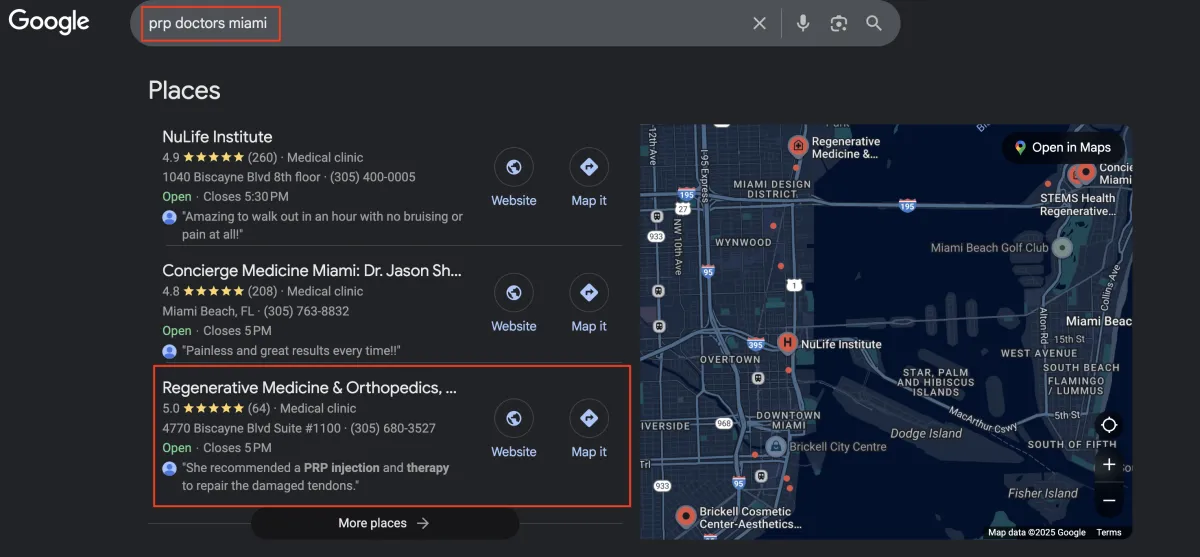
Task: Click the More places button
Action: click(385, 523)
